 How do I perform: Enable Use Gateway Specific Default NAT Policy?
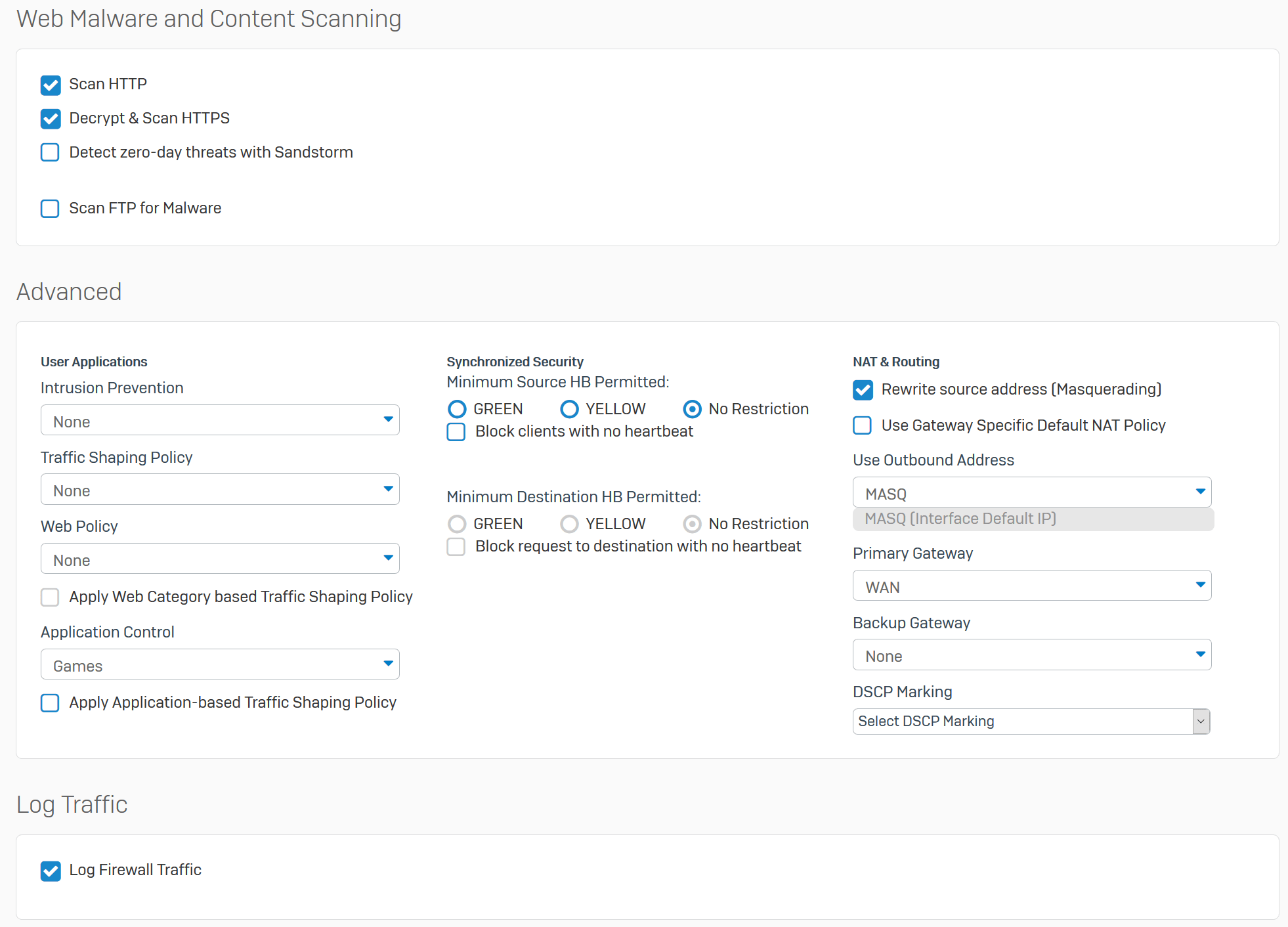pos(862,425)
